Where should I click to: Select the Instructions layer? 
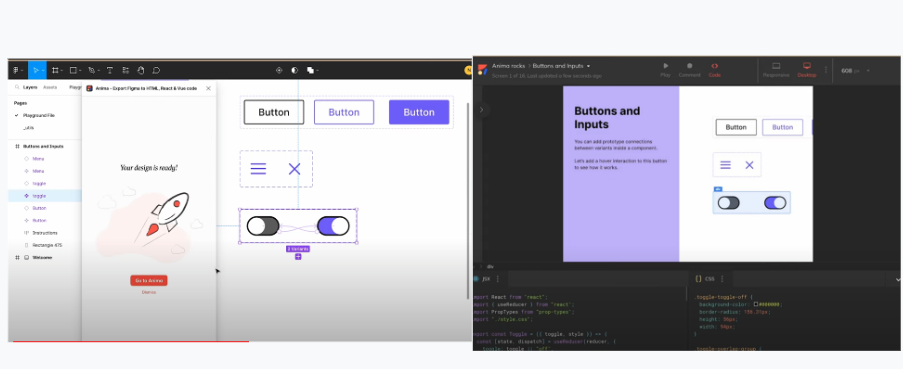[x=45, y=233]
